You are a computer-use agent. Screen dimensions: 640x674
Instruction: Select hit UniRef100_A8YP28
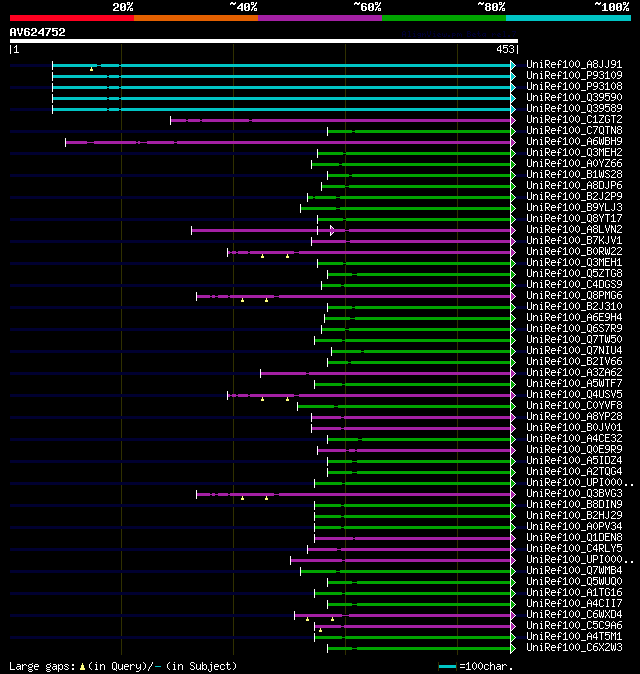click(x=574, y=417)
